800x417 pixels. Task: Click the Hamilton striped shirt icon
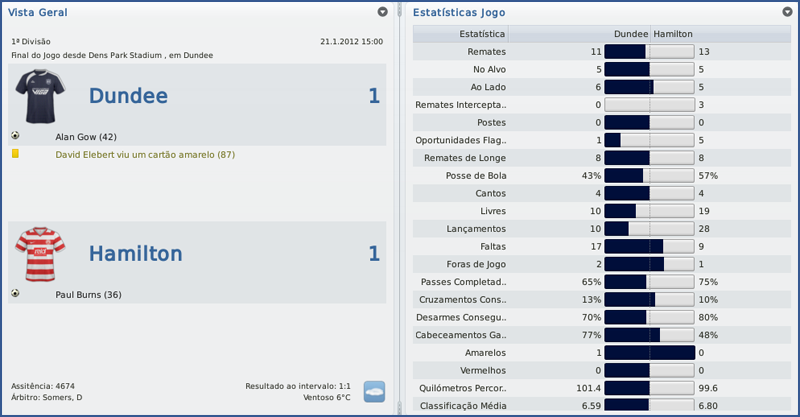[39, 254]
